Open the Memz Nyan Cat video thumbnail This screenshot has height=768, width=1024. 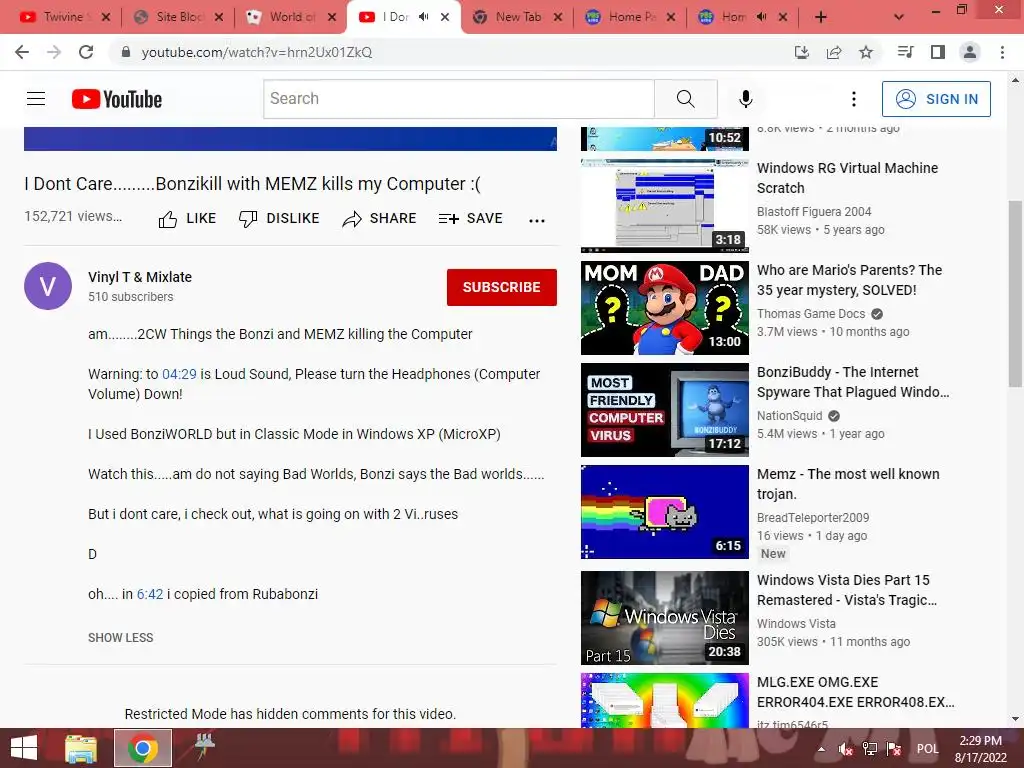[665, 511]
